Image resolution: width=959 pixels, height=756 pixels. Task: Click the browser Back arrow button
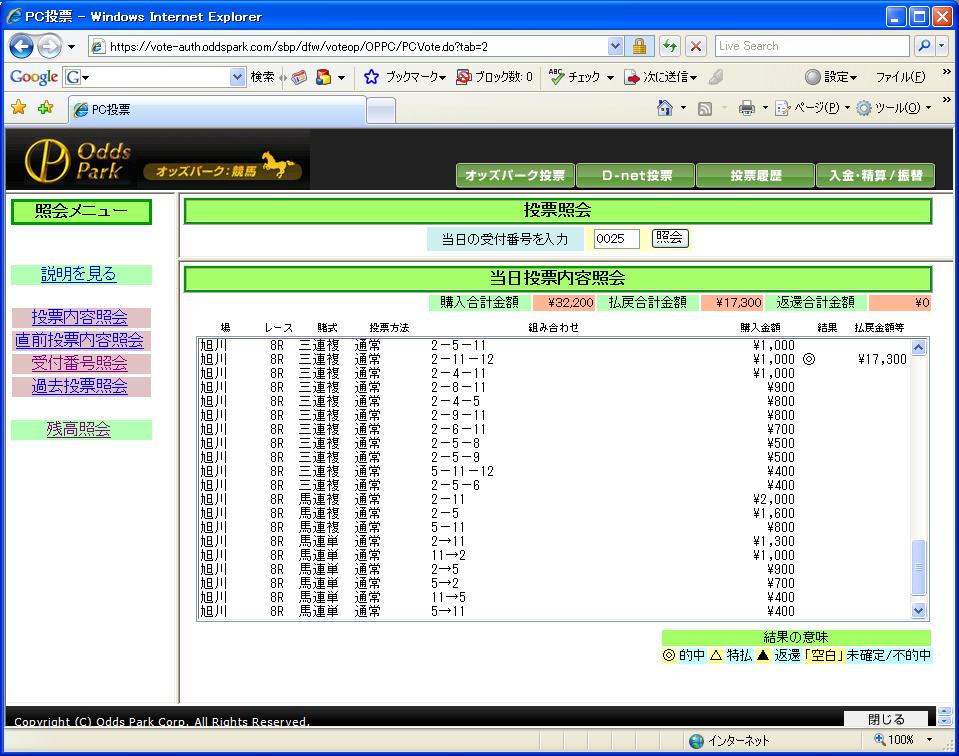point(21,46)
